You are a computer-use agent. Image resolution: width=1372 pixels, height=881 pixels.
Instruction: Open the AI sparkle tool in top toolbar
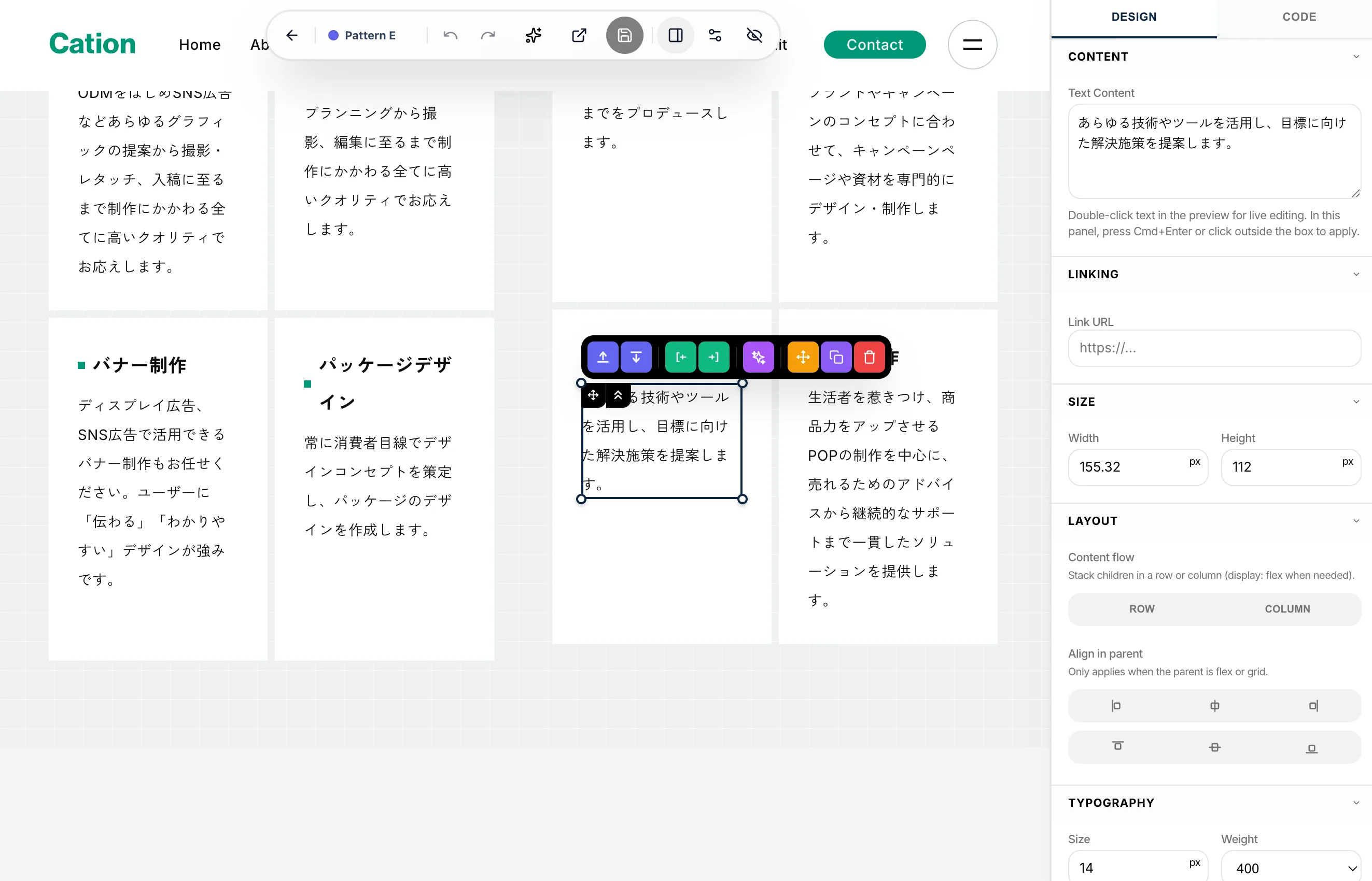click(534, 35)
